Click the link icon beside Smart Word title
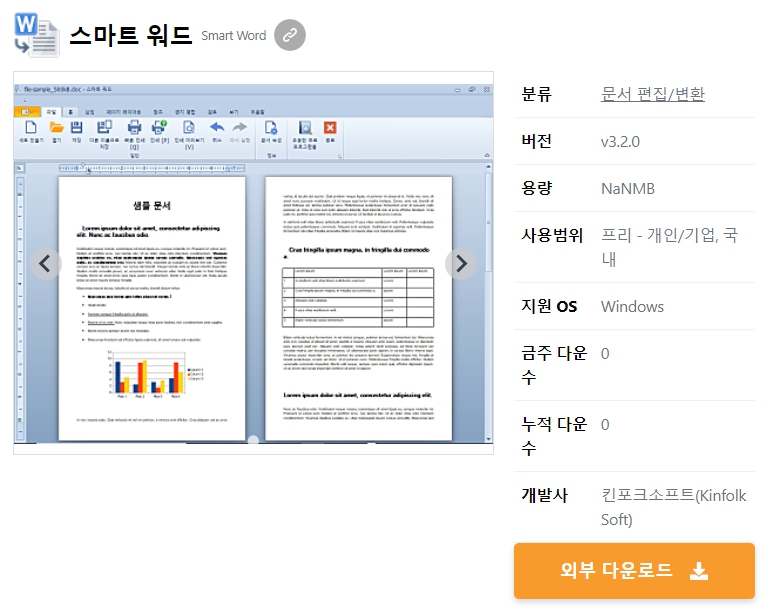Viewport: 769px width, 612px height. point(290,35)
